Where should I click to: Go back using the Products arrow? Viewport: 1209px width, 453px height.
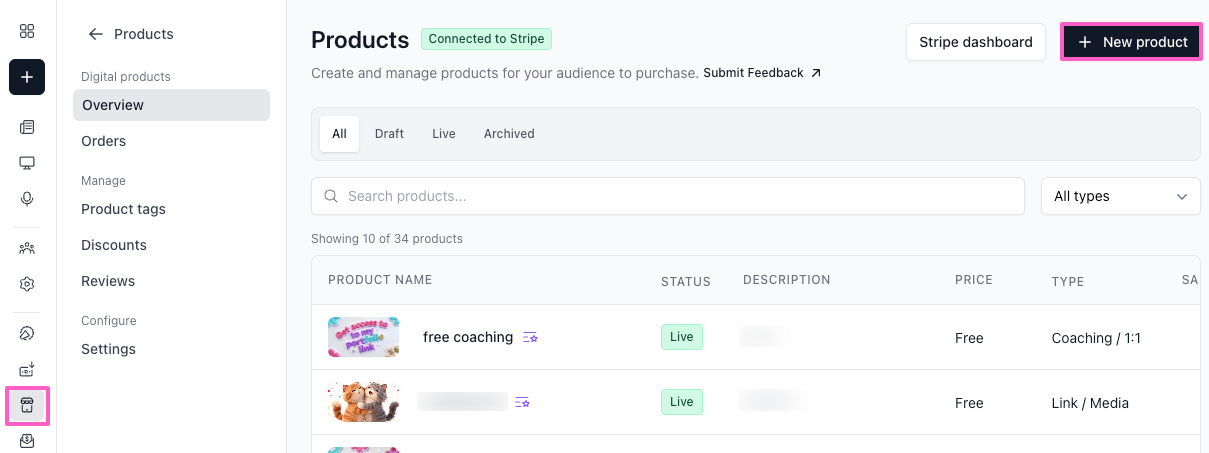click(x=96, y=34)
